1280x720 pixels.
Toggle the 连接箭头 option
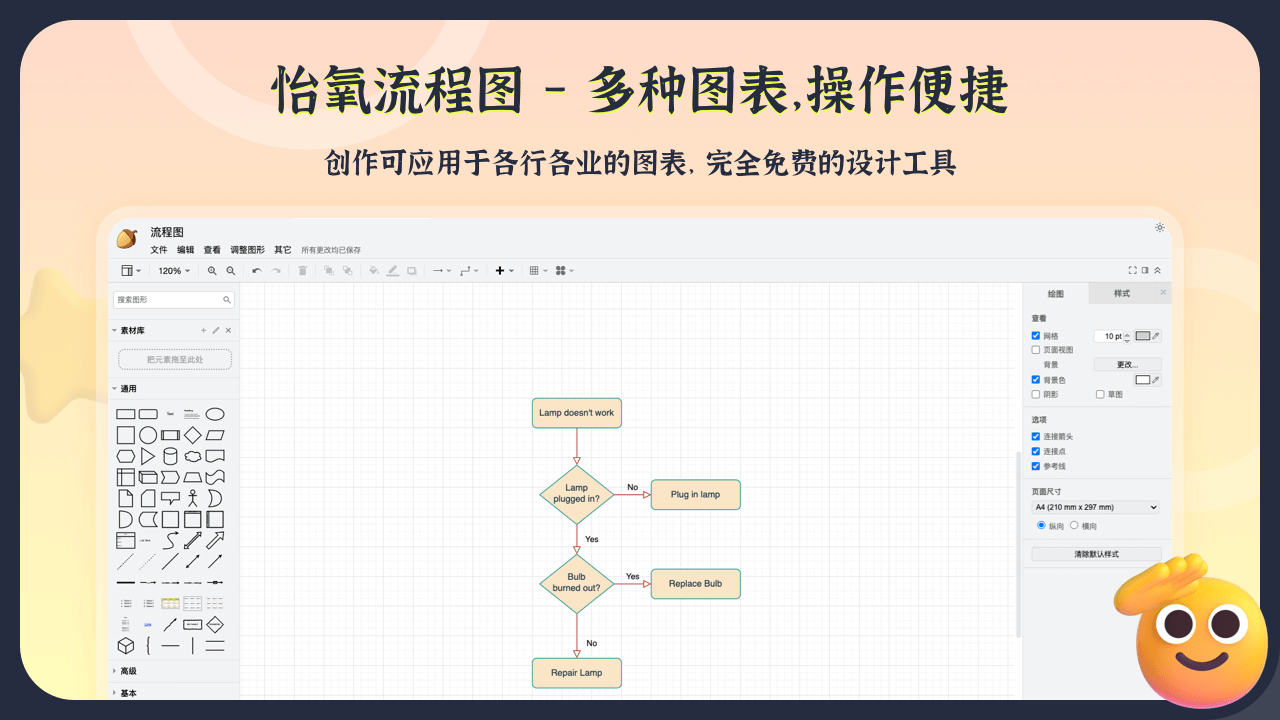coord(1036,436)
